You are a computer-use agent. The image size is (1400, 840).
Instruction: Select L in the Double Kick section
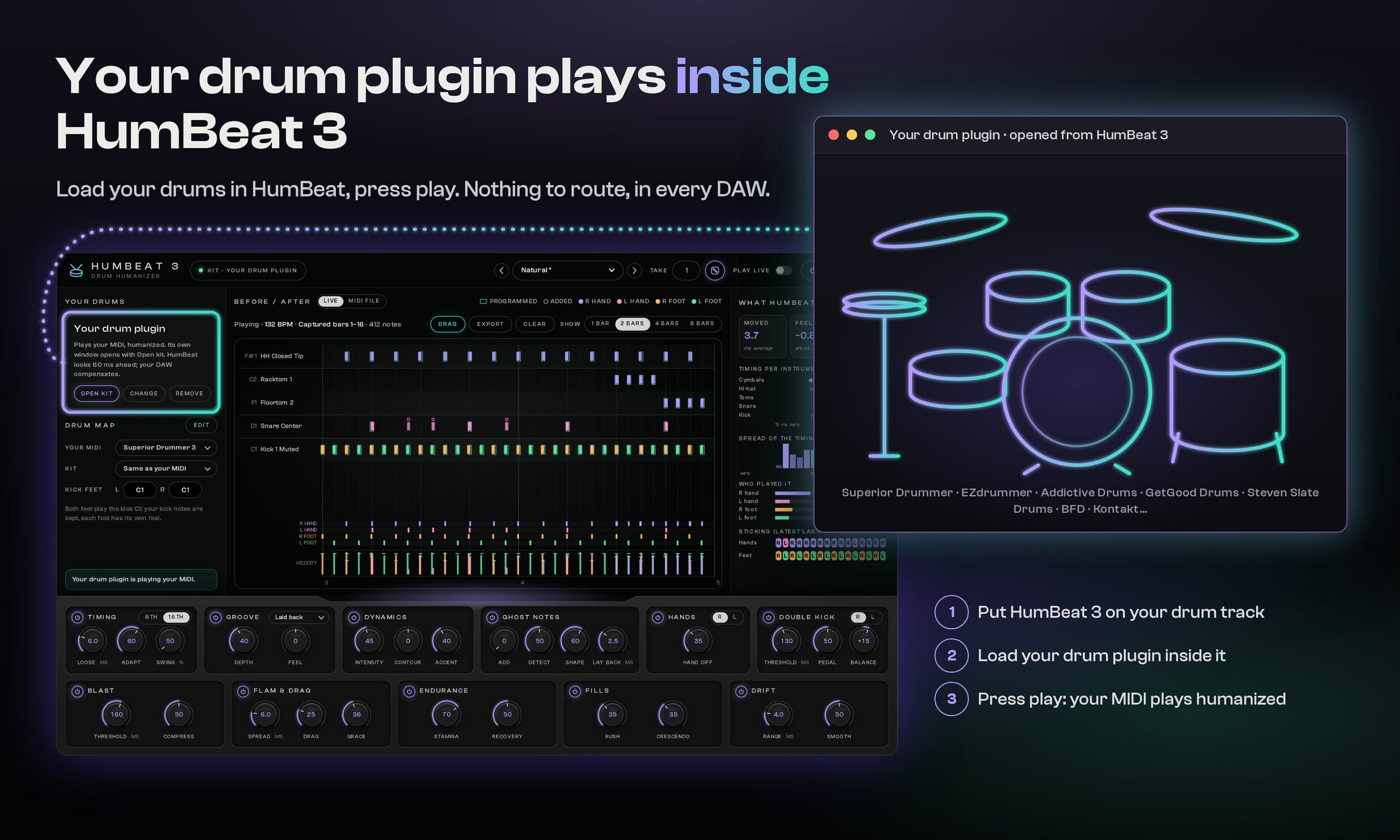(873, 617)
